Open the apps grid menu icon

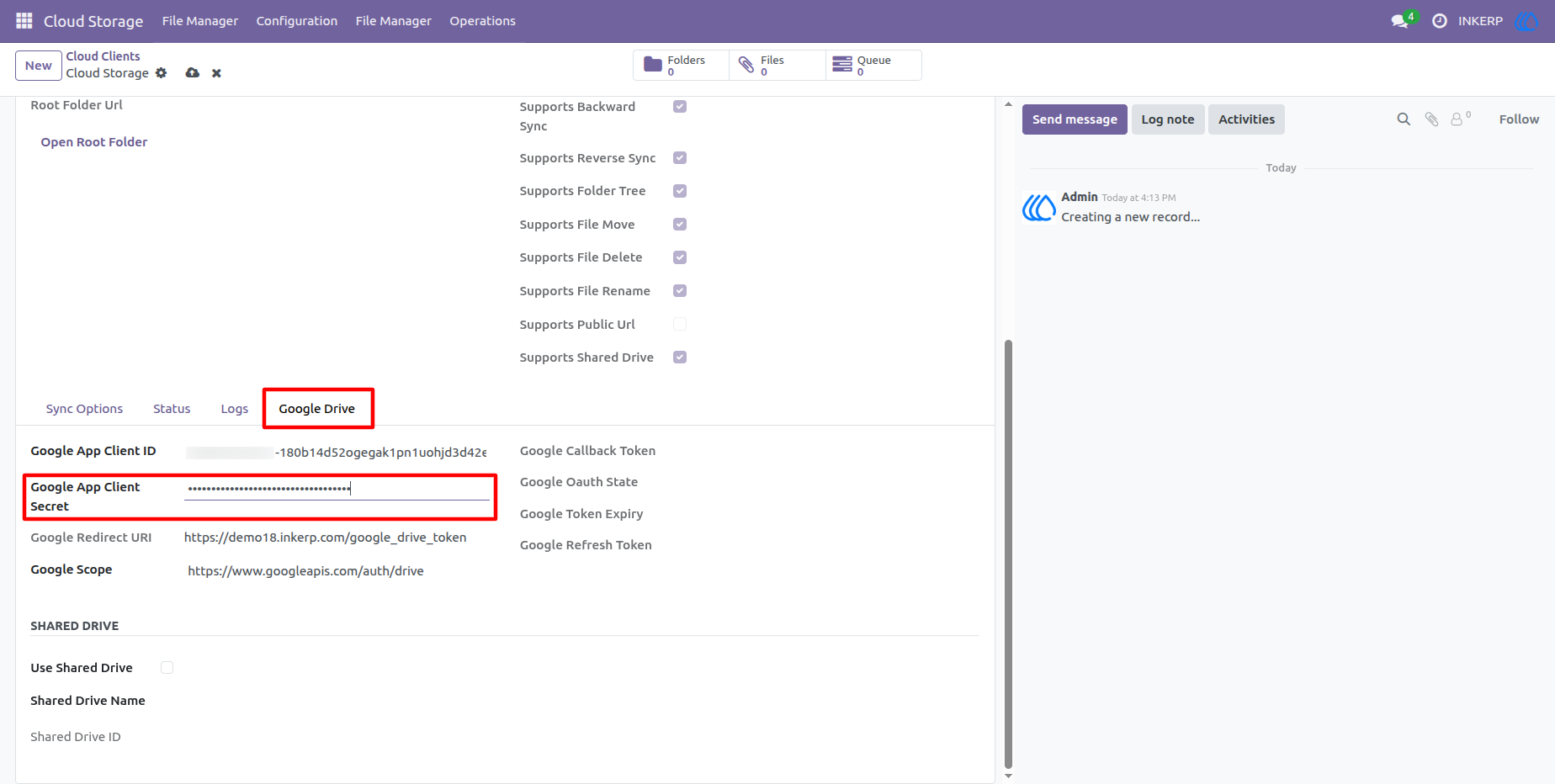click(x=24, y=20)
